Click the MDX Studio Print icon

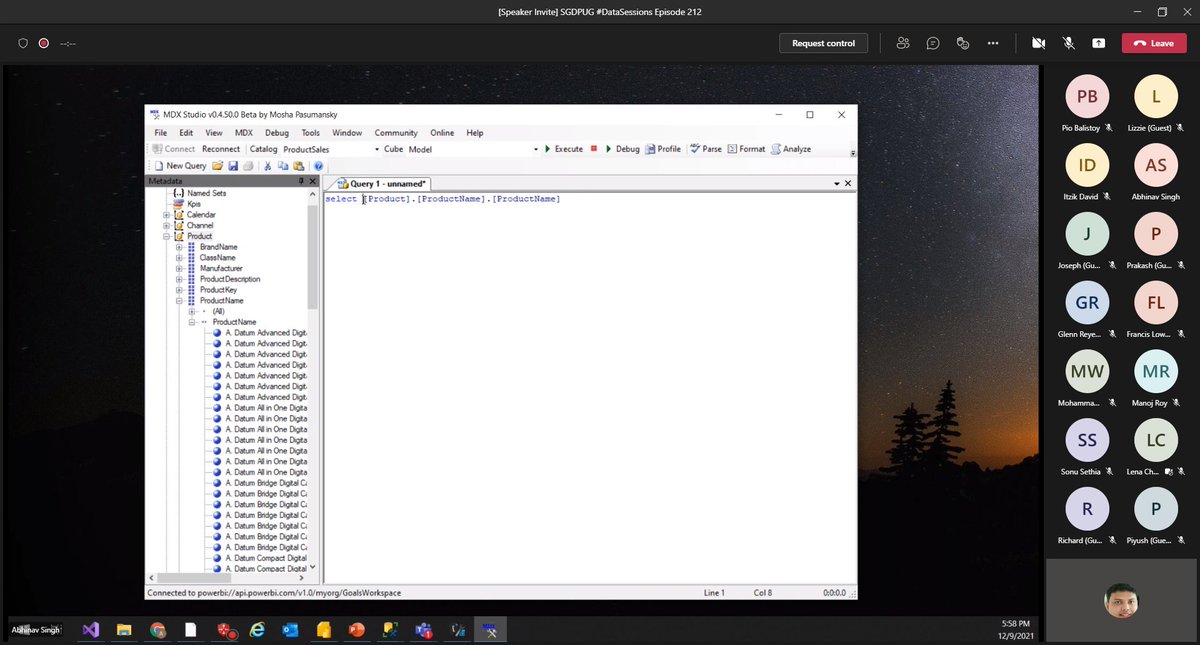(x=248, y=166)
